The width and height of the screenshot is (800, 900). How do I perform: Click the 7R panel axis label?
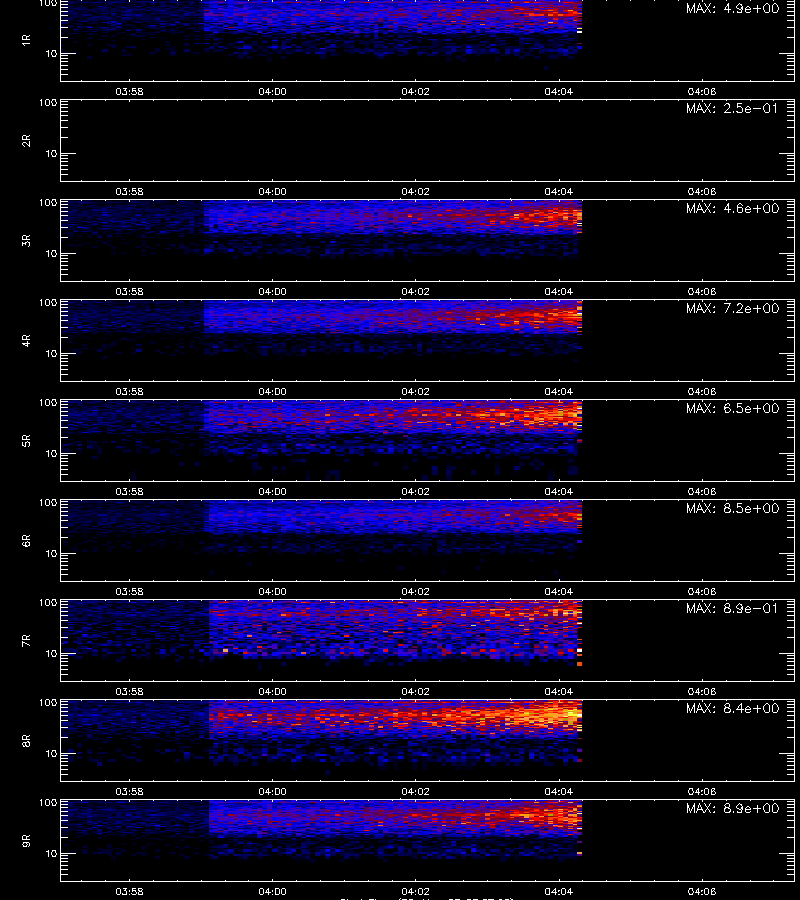click(x=26, y=641)
